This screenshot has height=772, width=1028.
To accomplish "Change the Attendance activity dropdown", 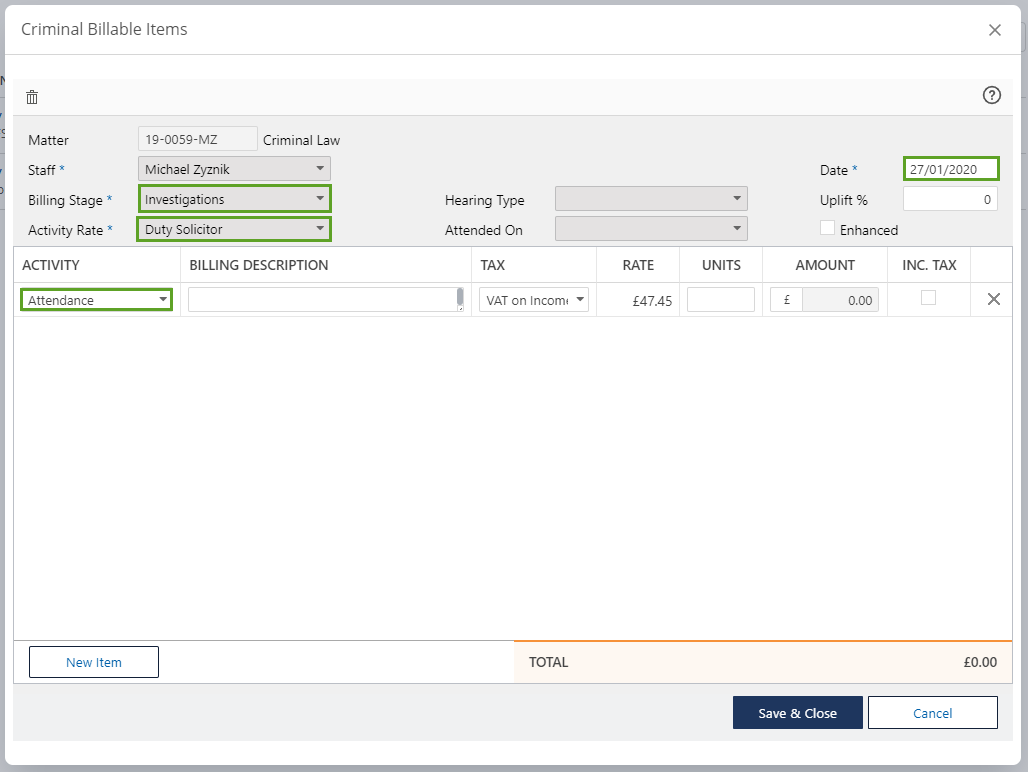I will point(96,299).
